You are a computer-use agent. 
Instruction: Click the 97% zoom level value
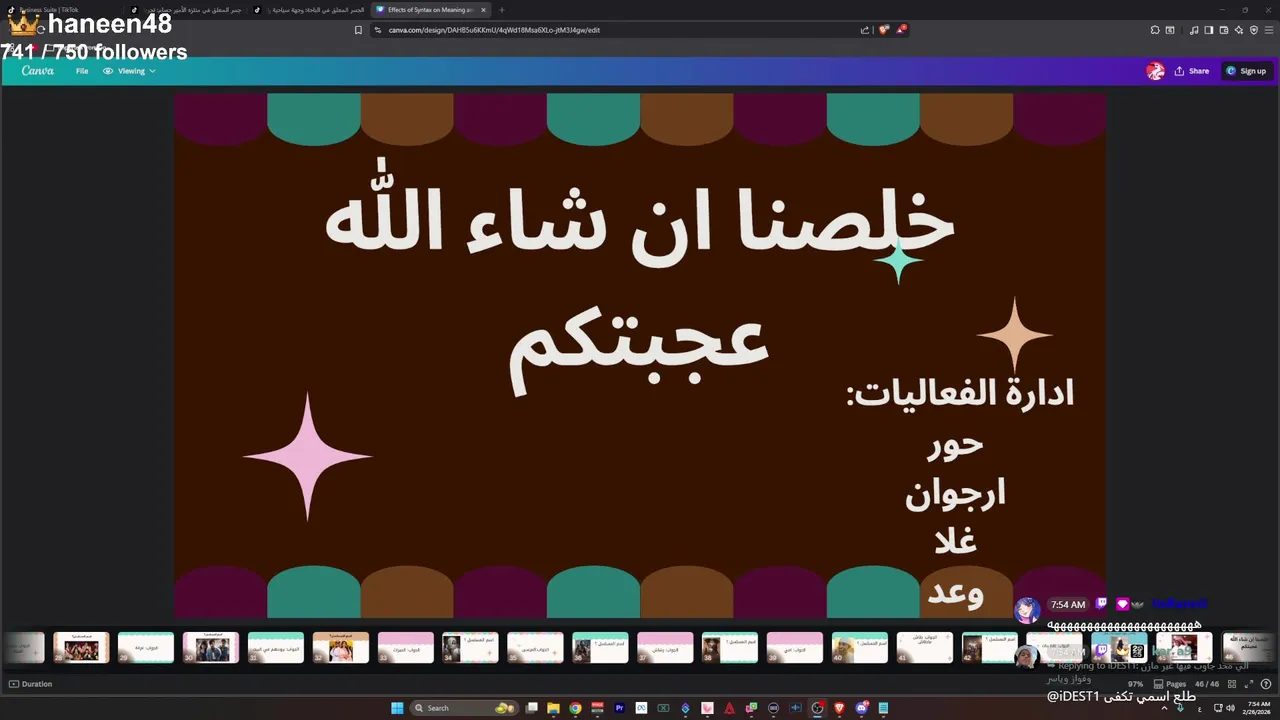coord(1135,684)
